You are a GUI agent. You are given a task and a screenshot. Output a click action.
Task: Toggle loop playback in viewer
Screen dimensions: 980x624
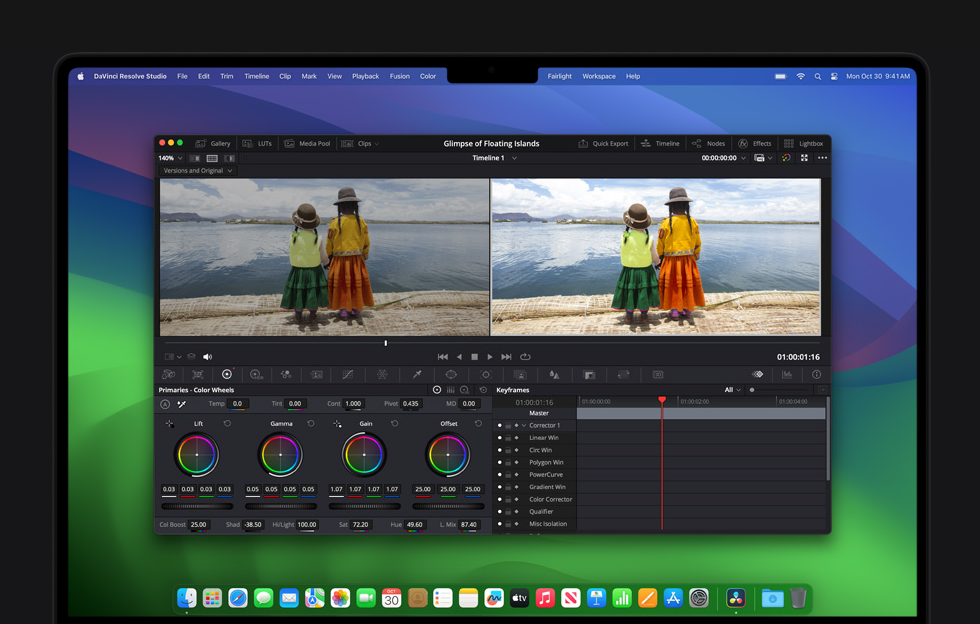coord(525,356)
